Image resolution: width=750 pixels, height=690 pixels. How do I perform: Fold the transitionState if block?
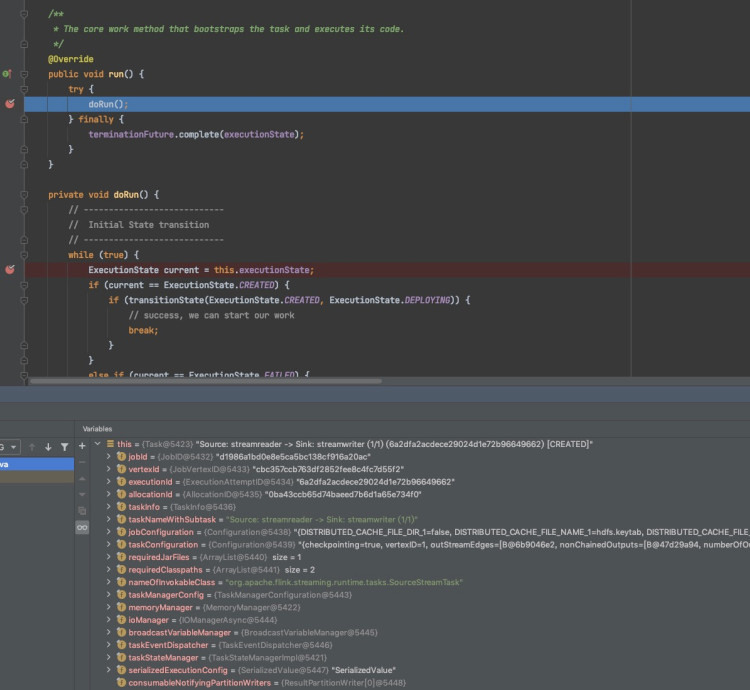click(x=24, y=300)
